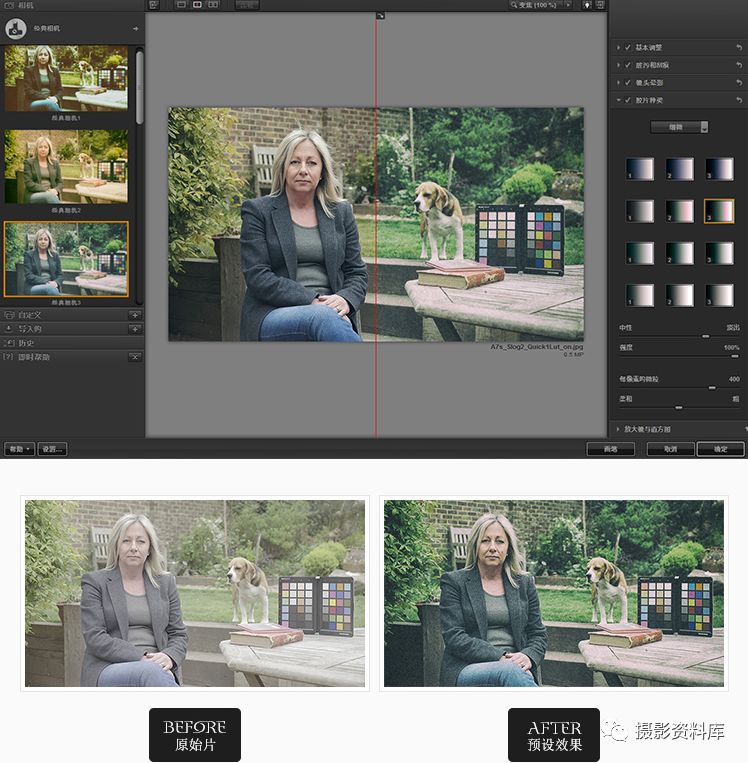748x763 pixels.
Task: Open the 历史 section
Action: pyautogui.click(x=71, y=343)
